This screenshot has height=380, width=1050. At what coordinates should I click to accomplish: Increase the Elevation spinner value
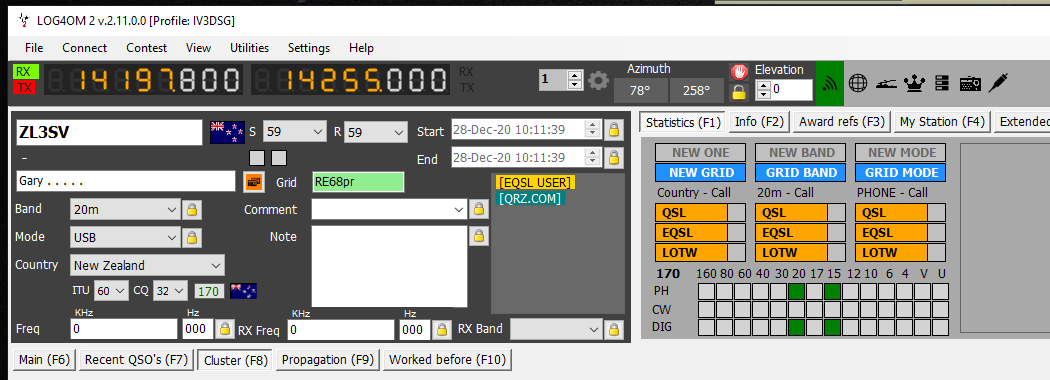click(x=763, y=85)
